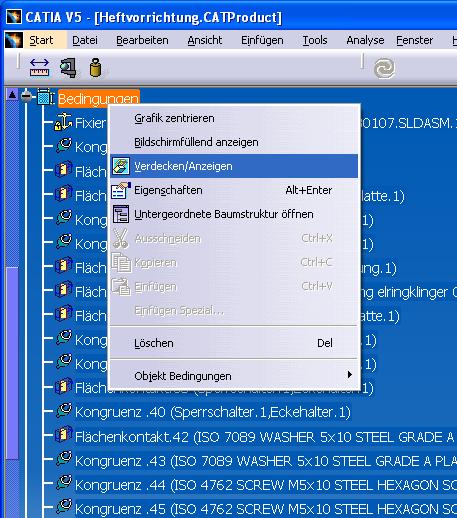The width and height of the screenshot is (457, 518).
Task: Click the Bedingungen node constraints icon
Action: (45, 97)
